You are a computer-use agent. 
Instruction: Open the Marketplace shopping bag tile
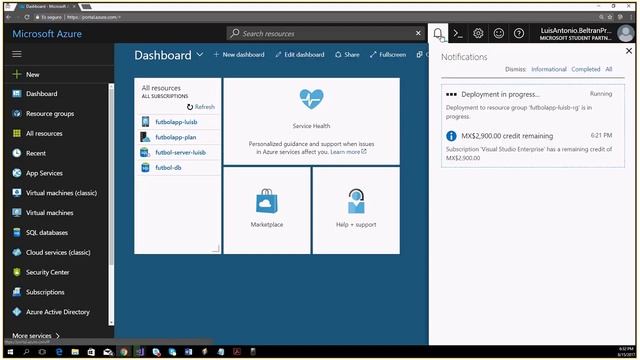pyautogui.click(x=267, y=211)
